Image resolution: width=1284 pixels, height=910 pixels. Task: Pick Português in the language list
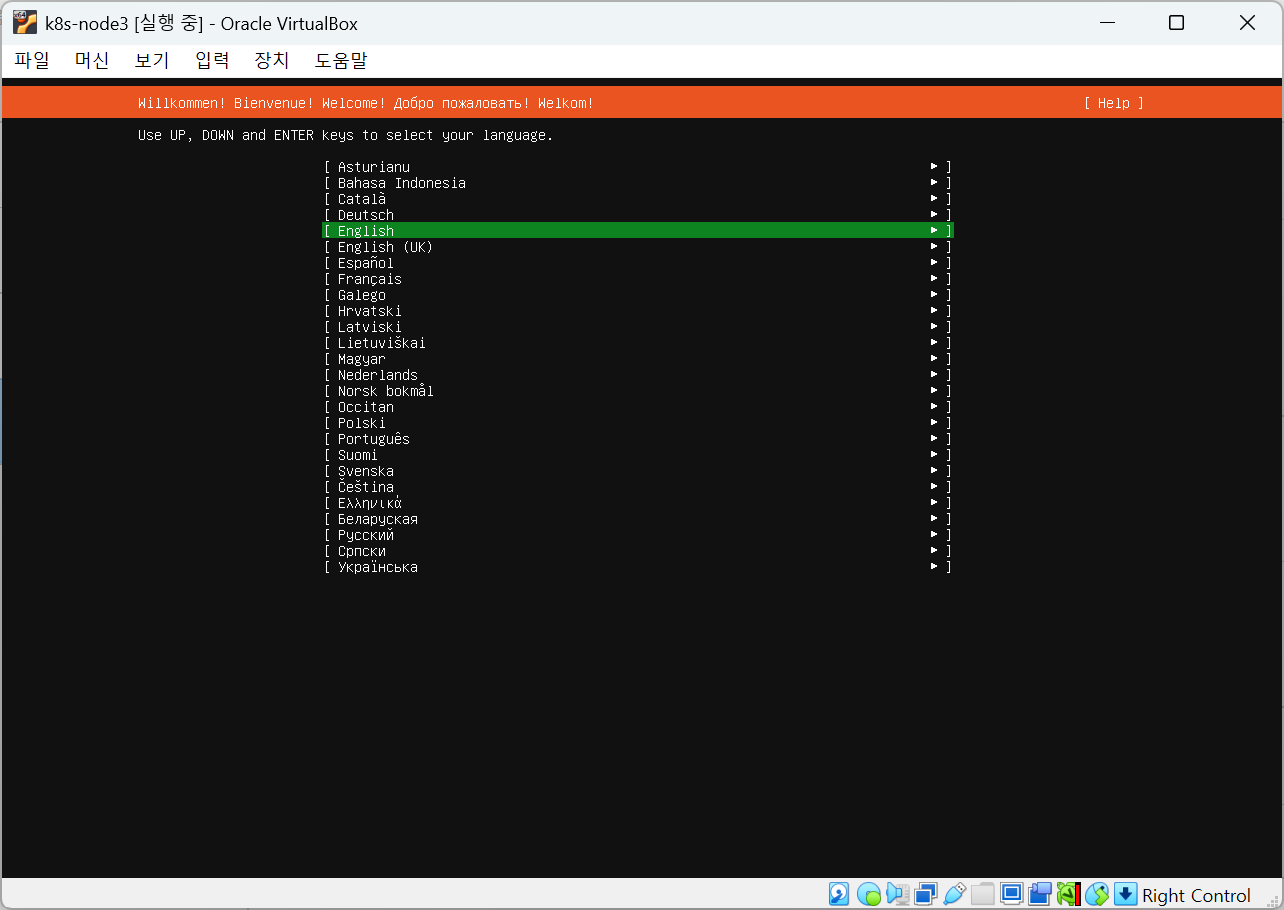(638, 439)
